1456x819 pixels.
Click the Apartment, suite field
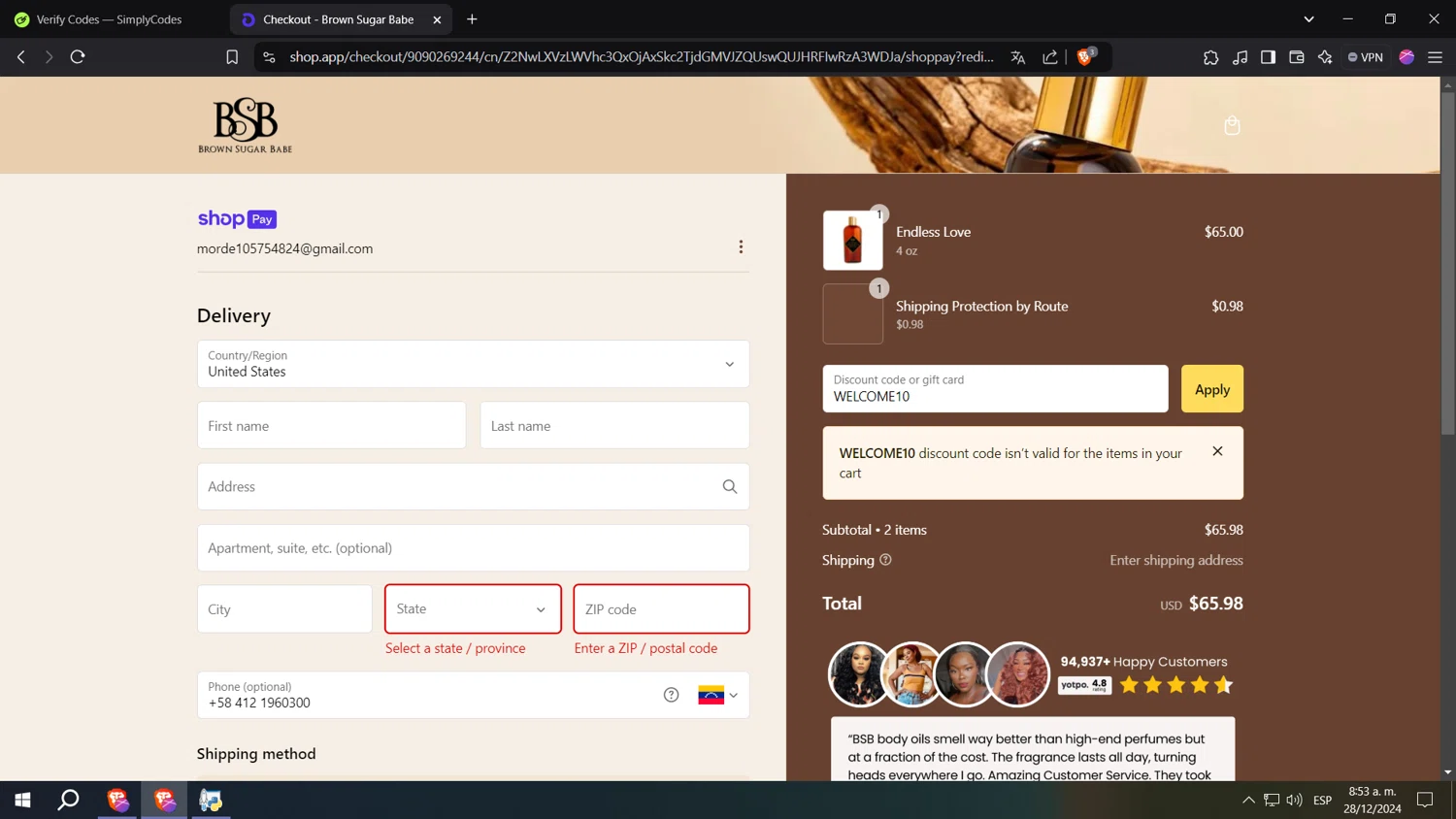click(x=473, y=547)
